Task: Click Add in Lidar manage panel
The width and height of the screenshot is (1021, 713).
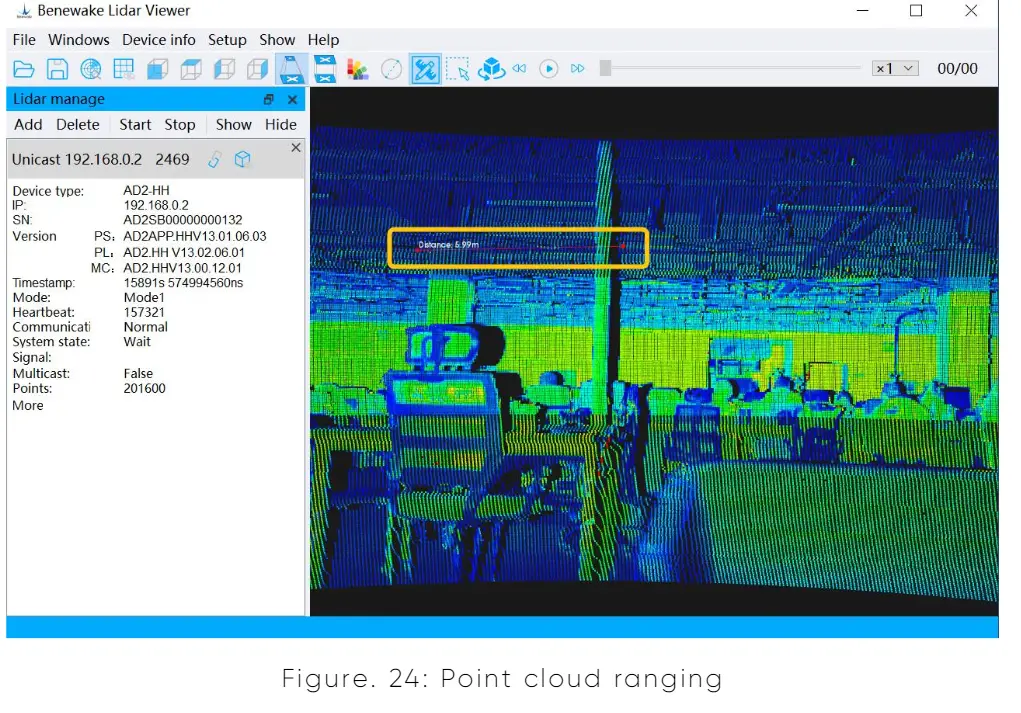Action: click(28, 124)
